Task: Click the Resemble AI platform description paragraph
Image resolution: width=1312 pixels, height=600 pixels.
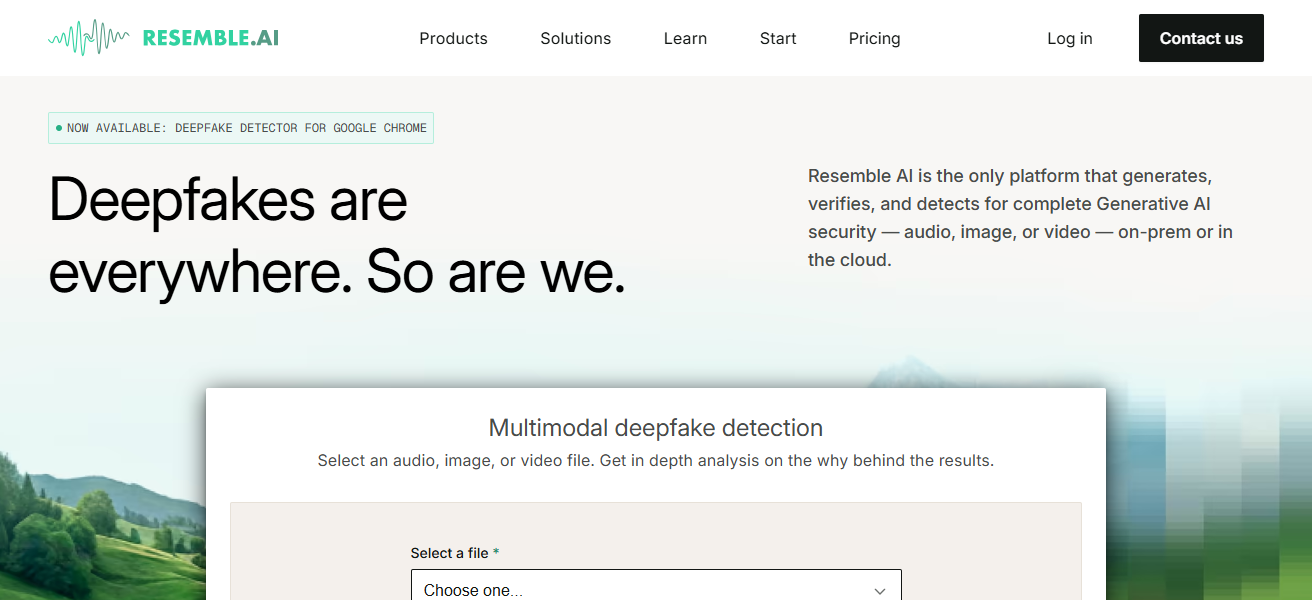Action: coord(1020,218)
